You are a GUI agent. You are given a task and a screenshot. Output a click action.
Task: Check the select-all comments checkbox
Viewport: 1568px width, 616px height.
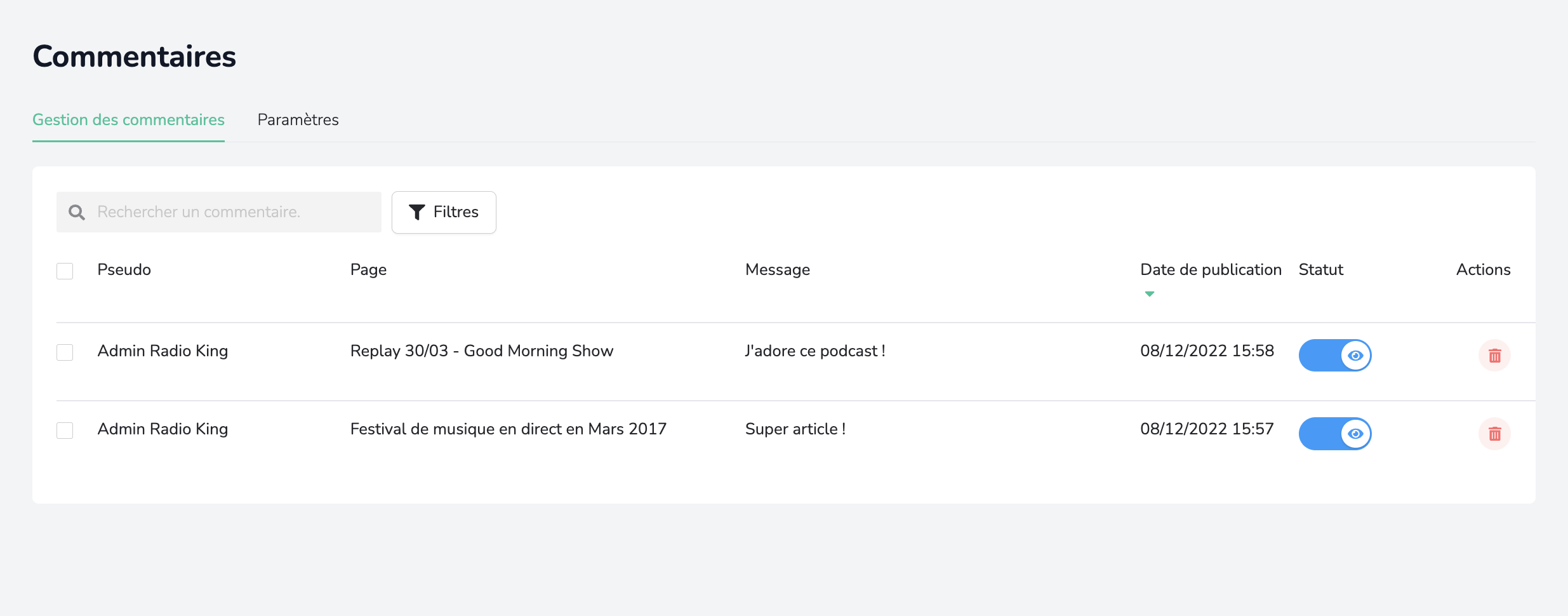click(x=65, y=271)
